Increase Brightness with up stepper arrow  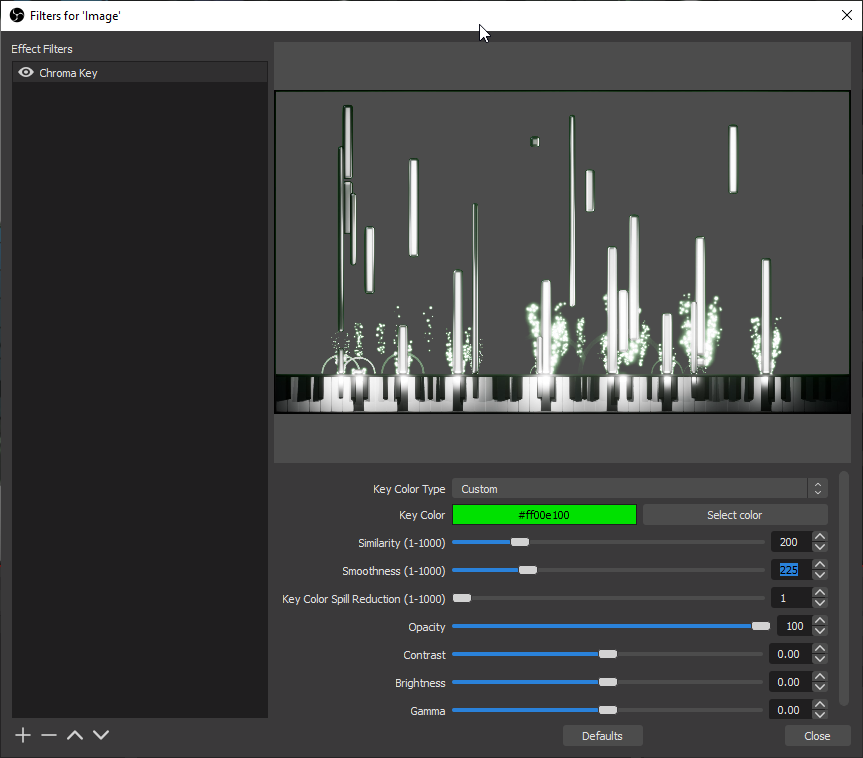(820, 677)
